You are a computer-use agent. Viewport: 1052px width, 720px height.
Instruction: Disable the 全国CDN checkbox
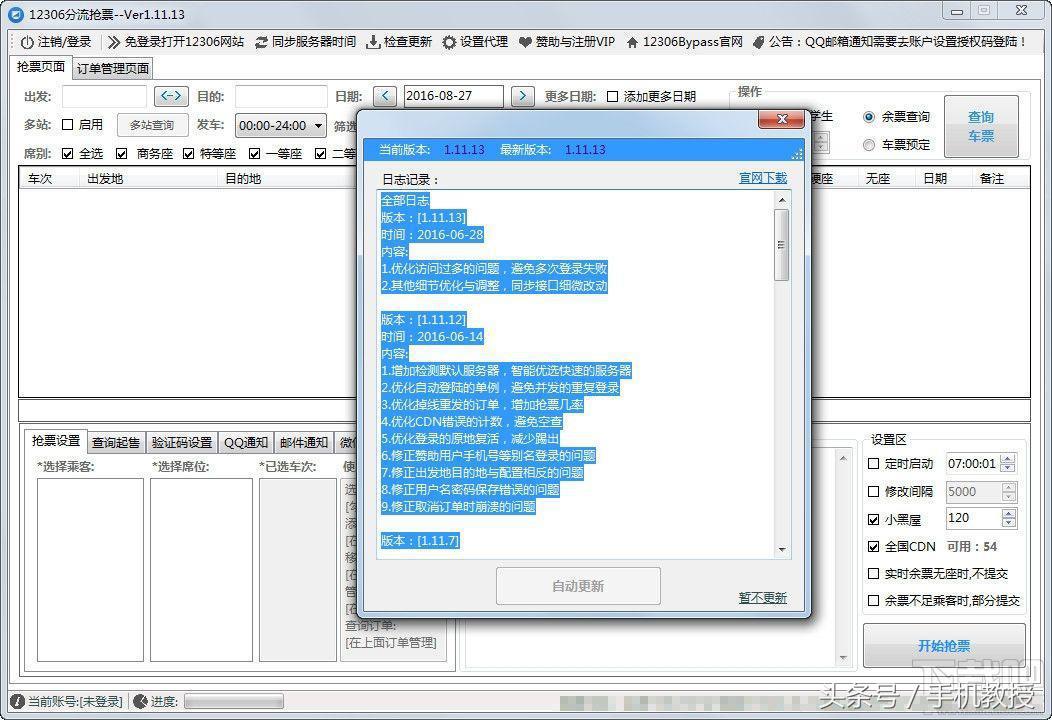click(874, 547)
